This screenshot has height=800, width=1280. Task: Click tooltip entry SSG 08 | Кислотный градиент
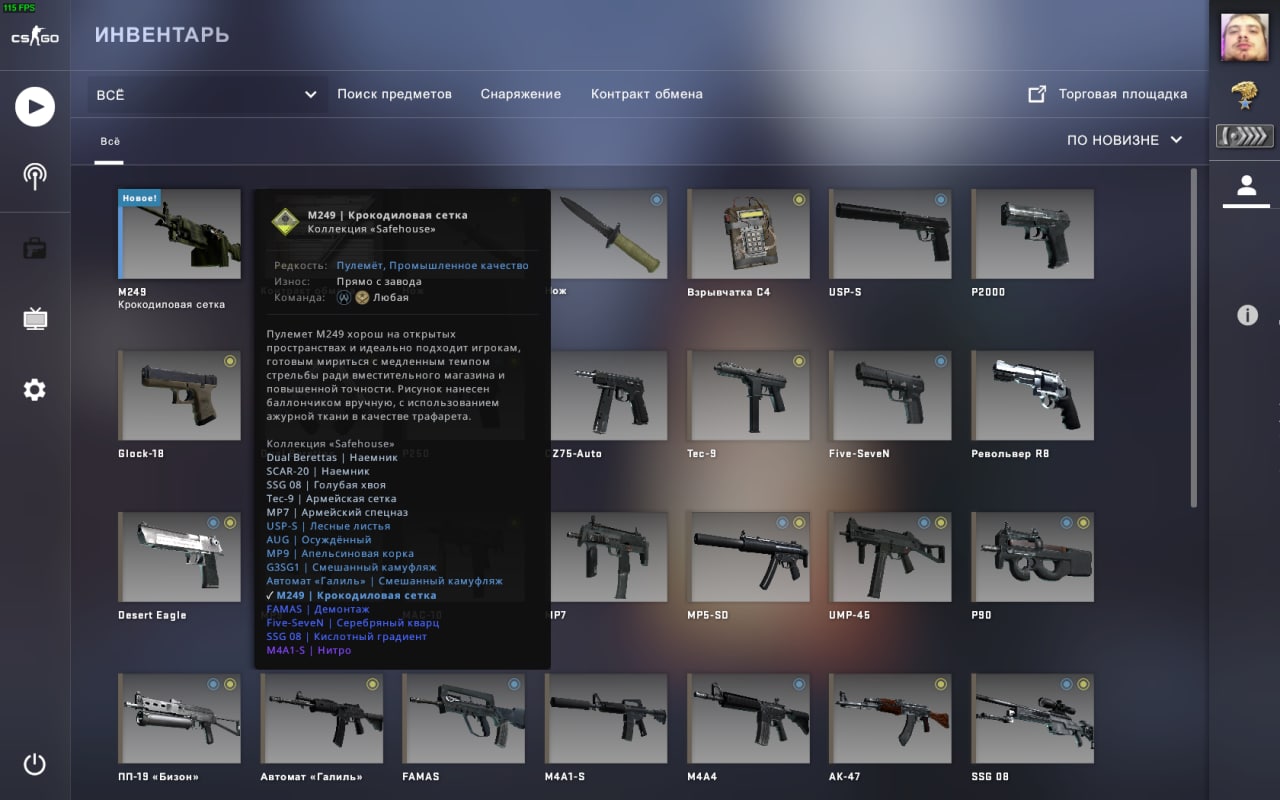pos(347,636)
